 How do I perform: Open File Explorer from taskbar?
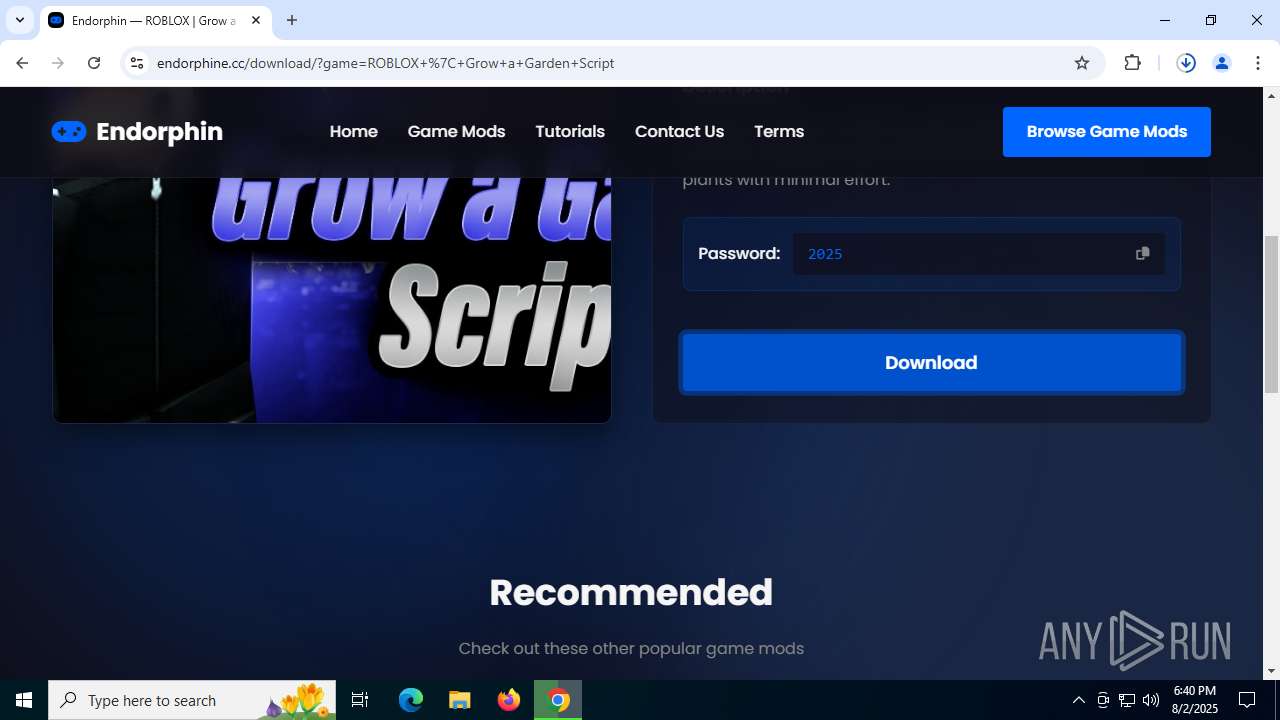click(459, 700)
